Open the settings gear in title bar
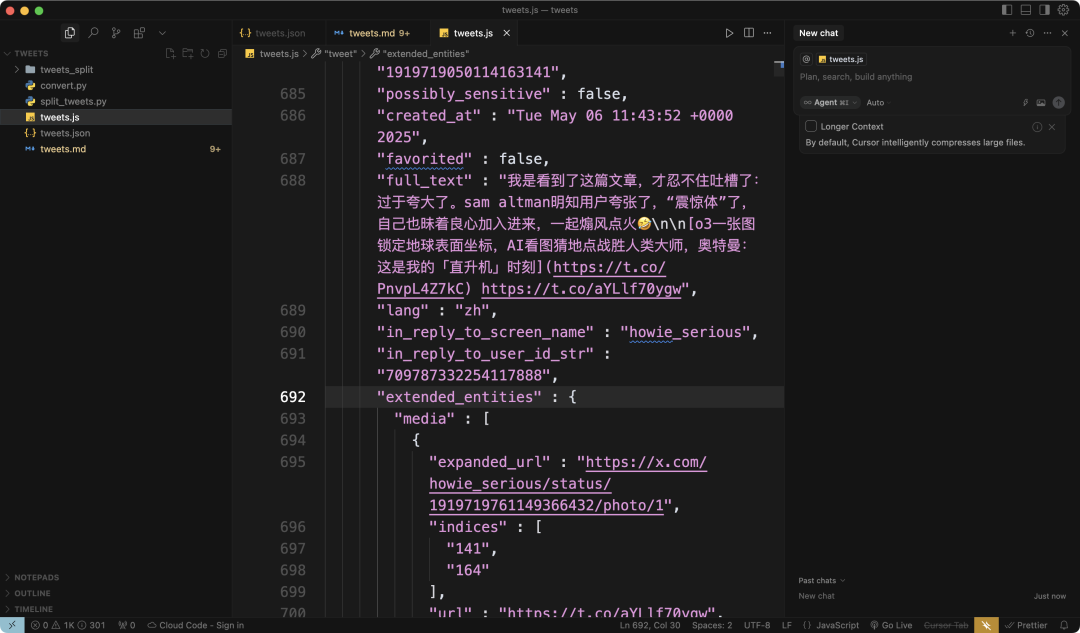 (1063, 10)
